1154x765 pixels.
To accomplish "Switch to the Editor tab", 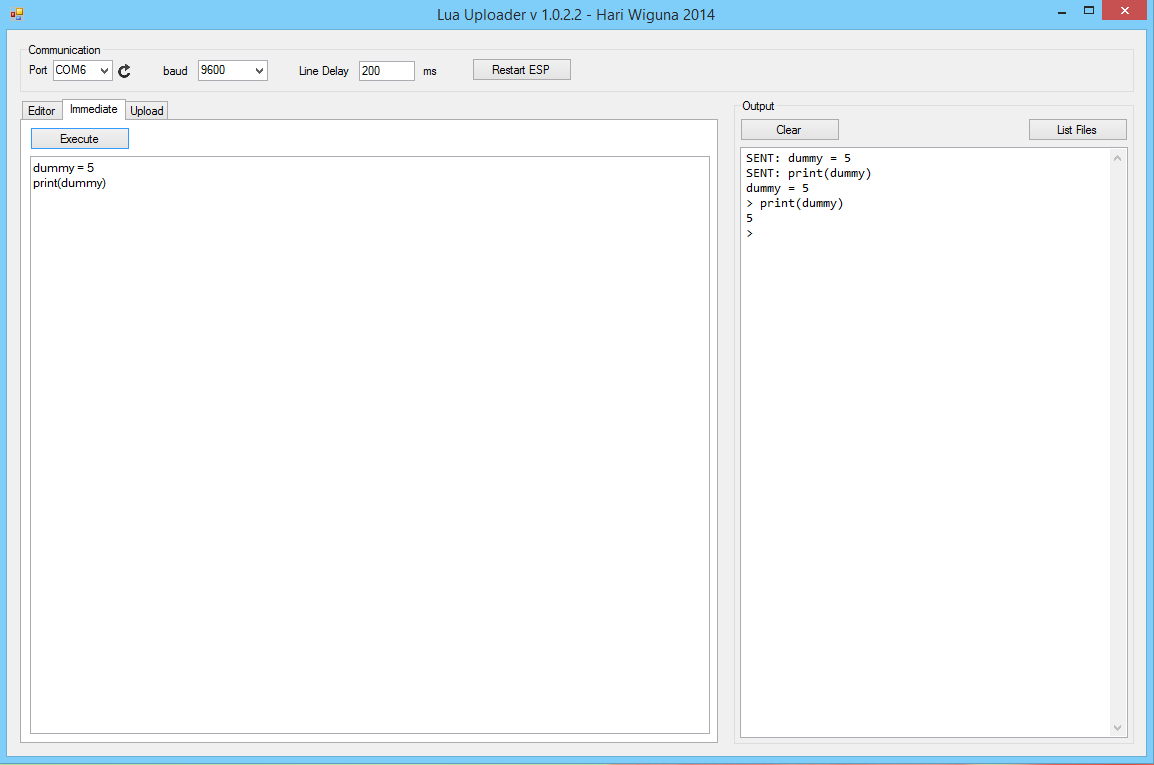I will click(x=41, y=111).
